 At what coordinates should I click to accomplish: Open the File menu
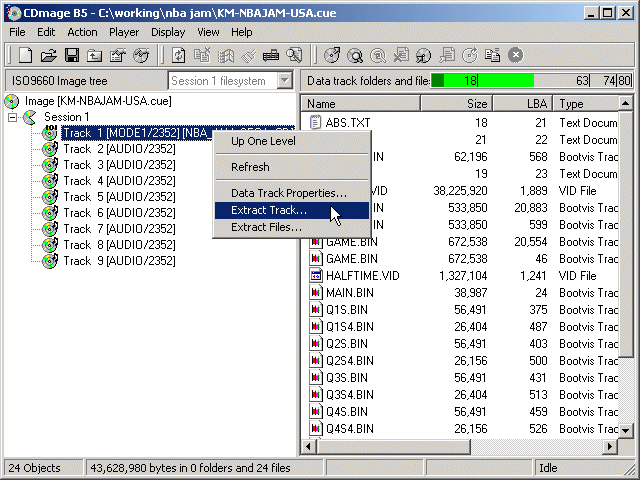coord(17,32)
